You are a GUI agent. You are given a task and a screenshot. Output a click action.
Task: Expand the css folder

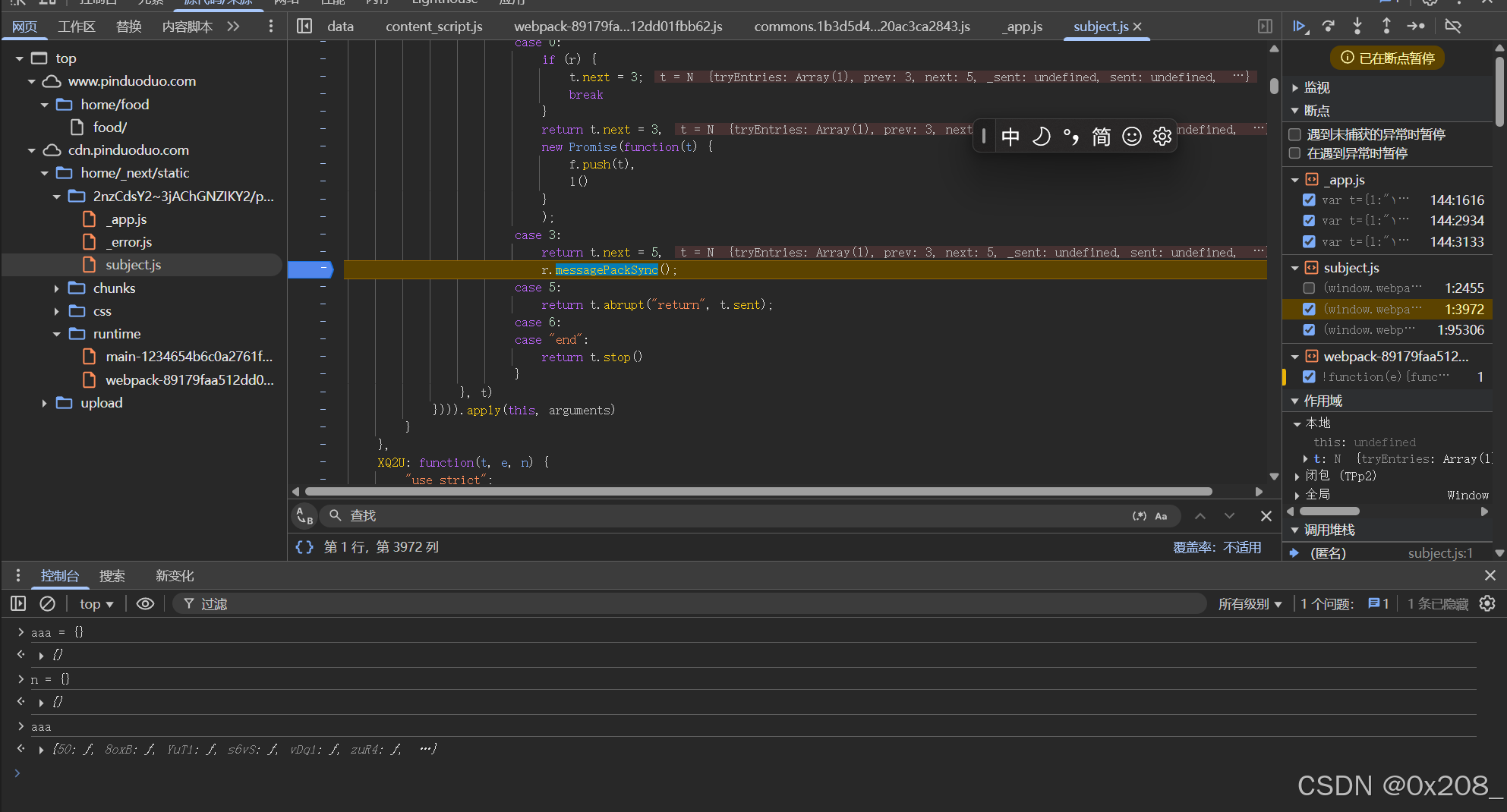[x=56, y=312]
